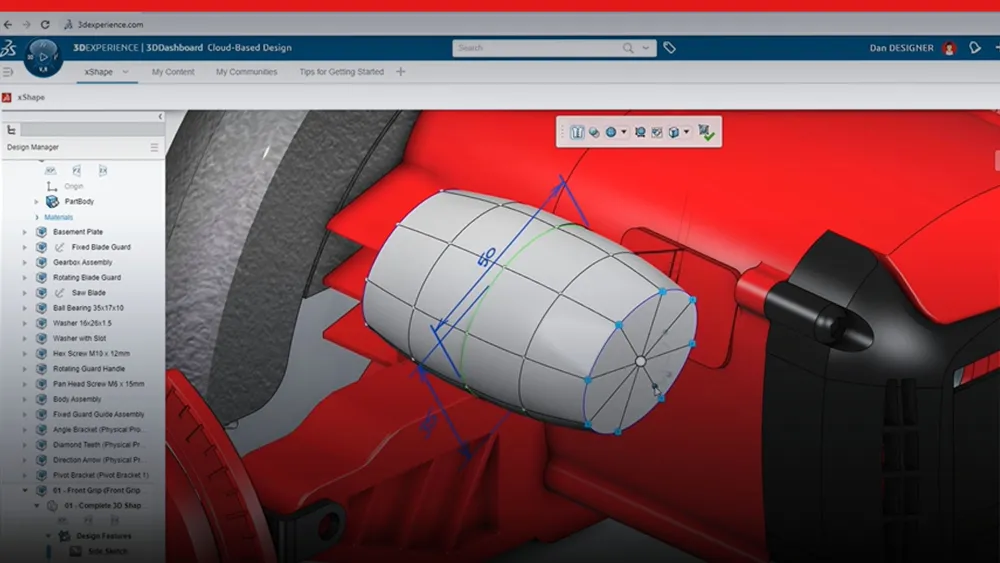Open the notifications icon in top bar
The image size is (1000, 563).
(974, 48)
